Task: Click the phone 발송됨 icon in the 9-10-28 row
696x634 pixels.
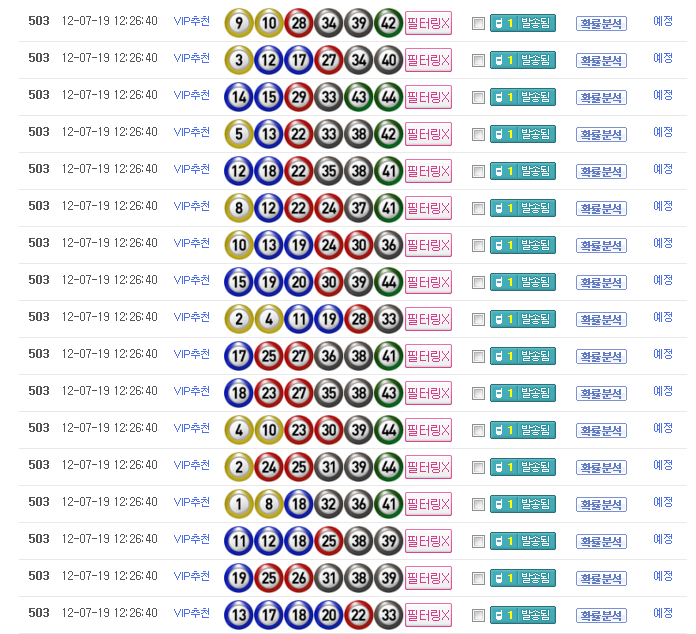Action: point(522,23)
